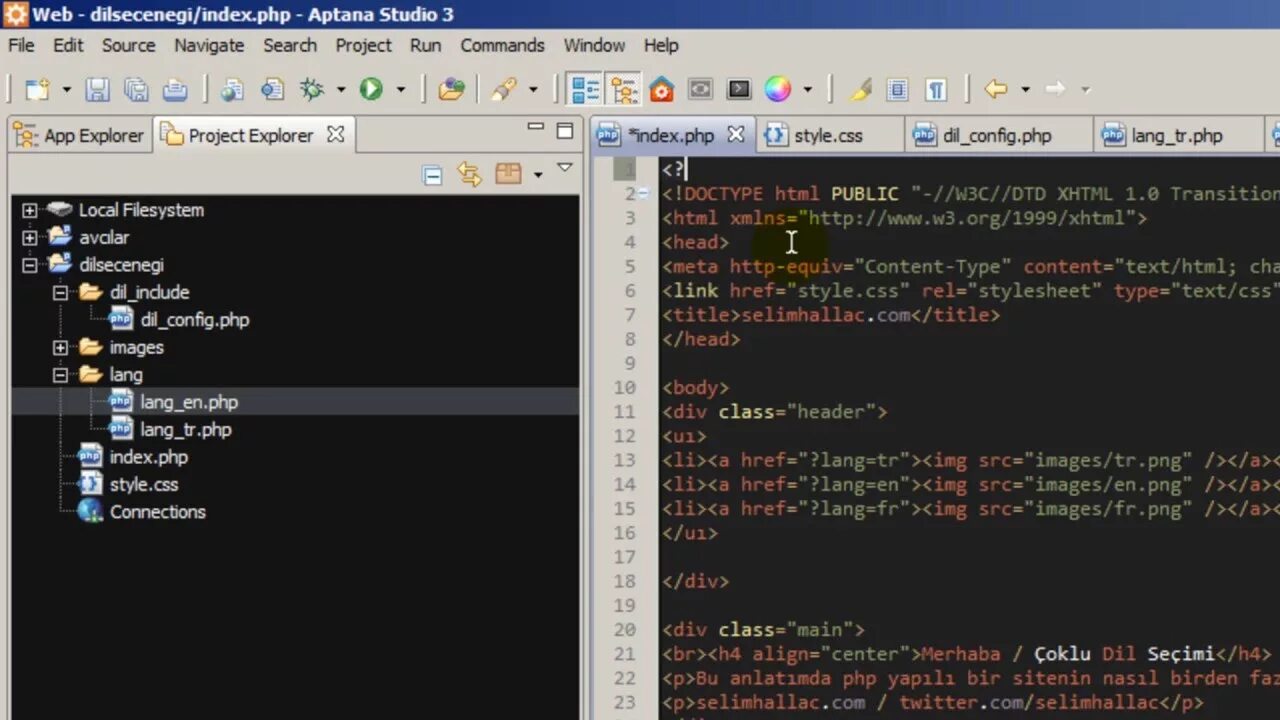The height and width of the screenshot is (720, 1280).
Task: Switch to the lang_tr.php editor tab
Action: tap(1177, 136)
